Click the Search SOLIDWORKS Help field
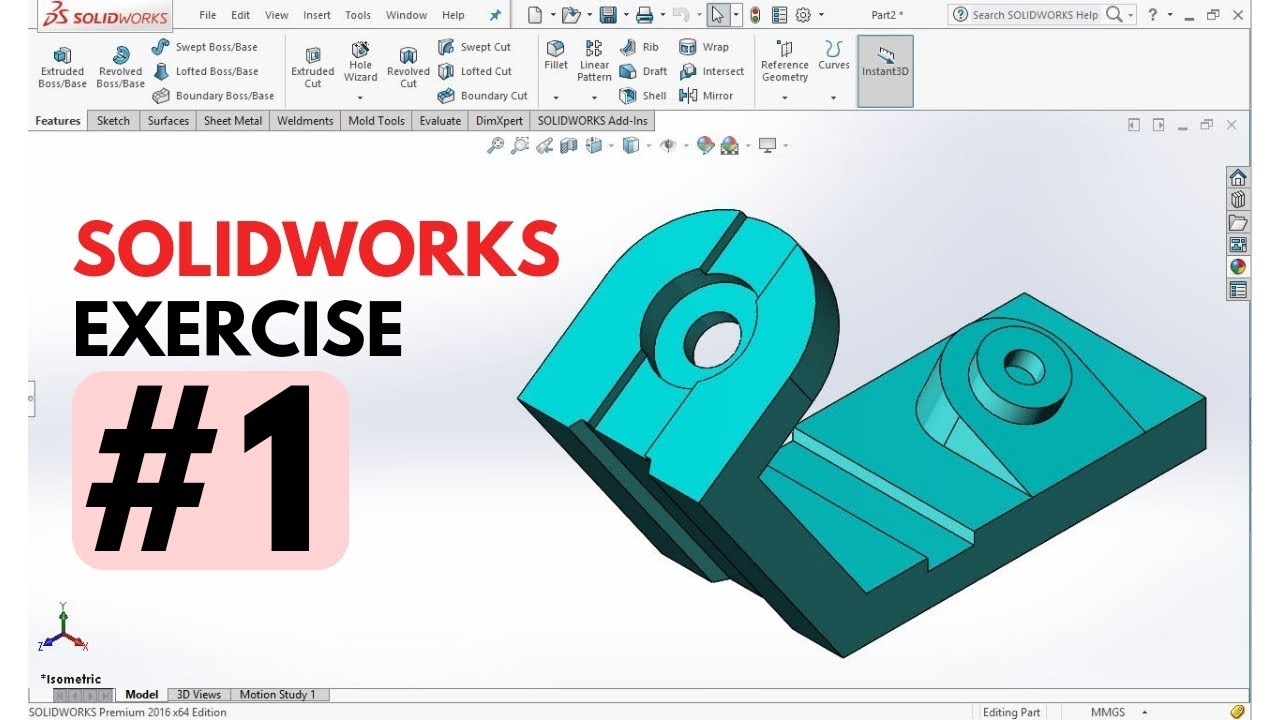 pyautogui.click(x=1035, y=15)
